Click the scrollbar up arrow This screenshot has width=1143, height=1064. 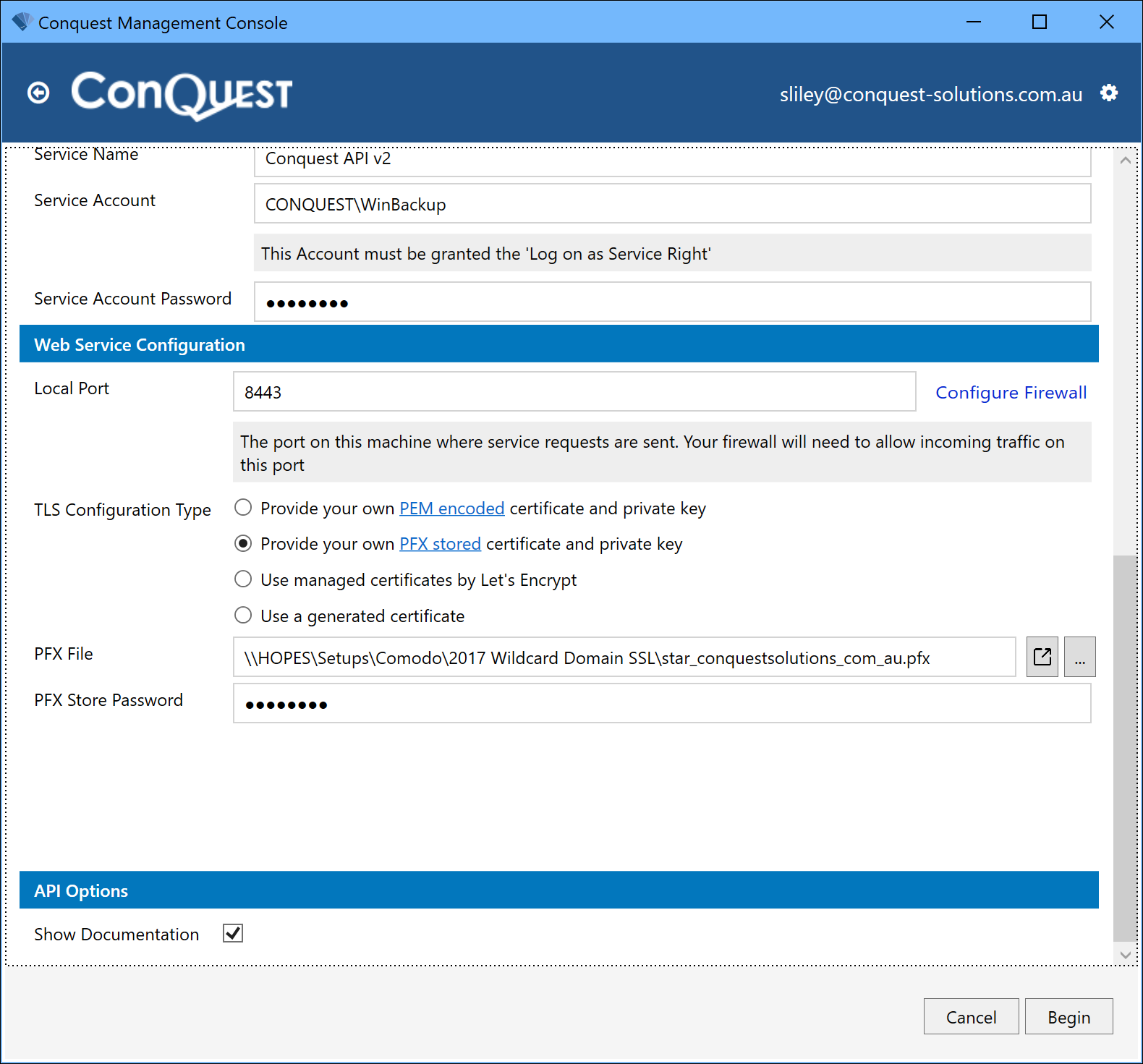click(x=1125, y=161)
